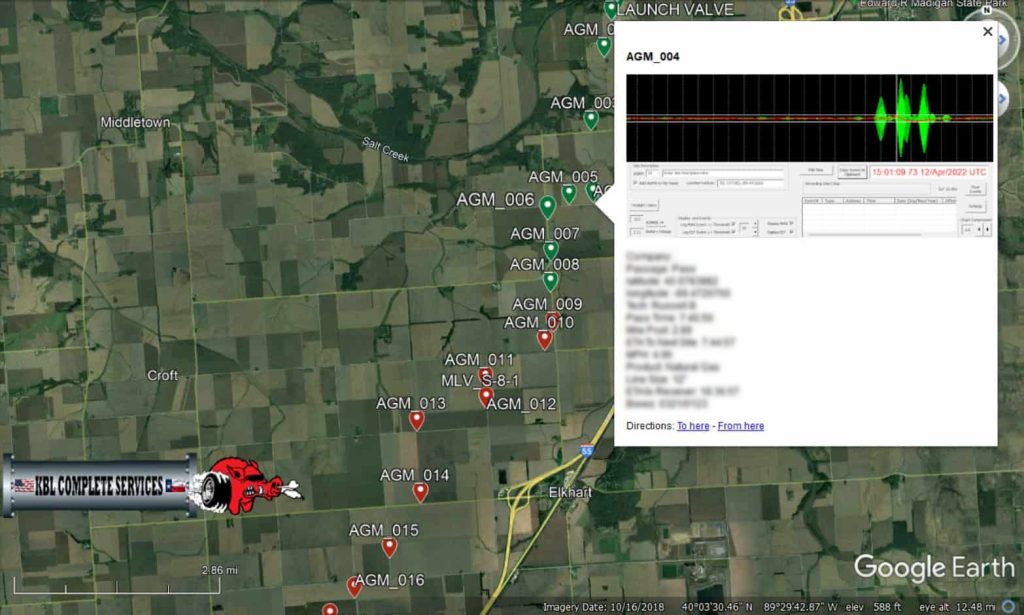Click the AGM_007 placemark label
Image resolution: width=1024 pixels, height=615 pixels.
pyautogui.click(x=545, y=233)
